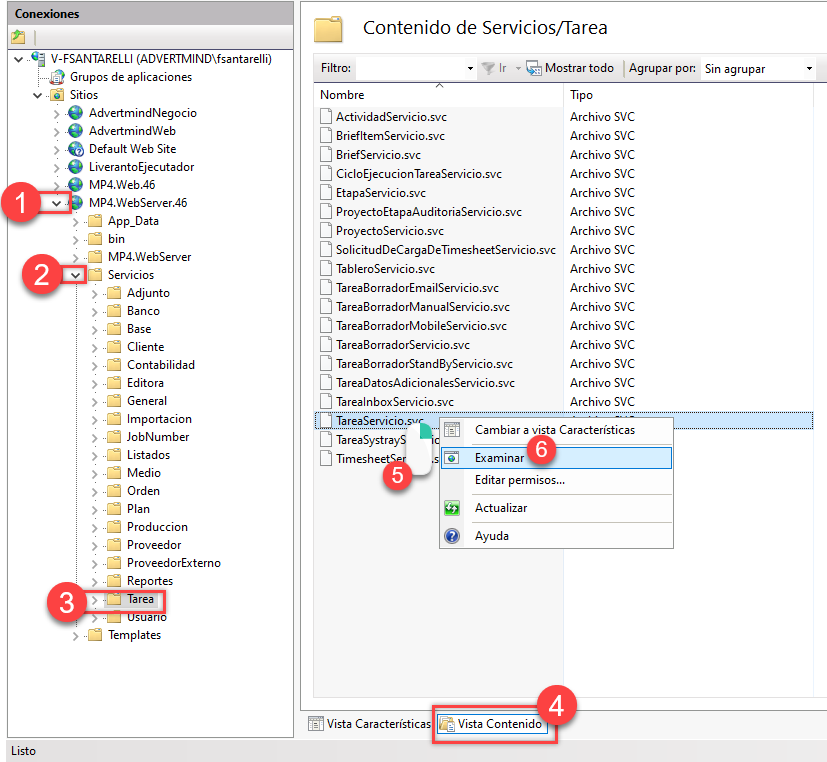The image size is (827, 762).
Task: Collapse the Servicios folder node
Action: click(75, 275)
